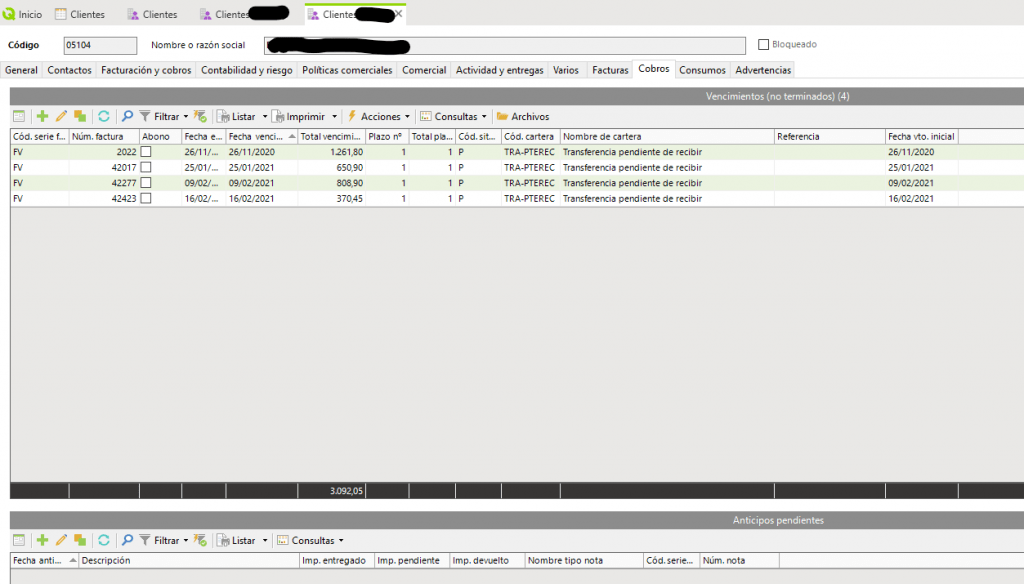Screen dimensions: 1024x584
Task: Click form view icon in Anticipos pendientes toolbar
Action: [x=19, y=540]
